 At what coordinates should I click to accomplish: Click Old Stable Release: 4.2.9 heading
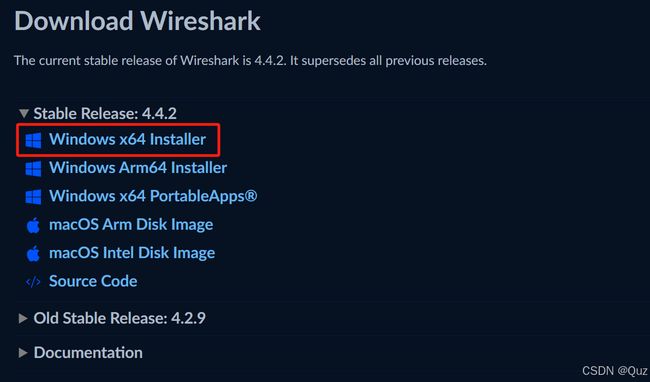click(x=119, y=318)
